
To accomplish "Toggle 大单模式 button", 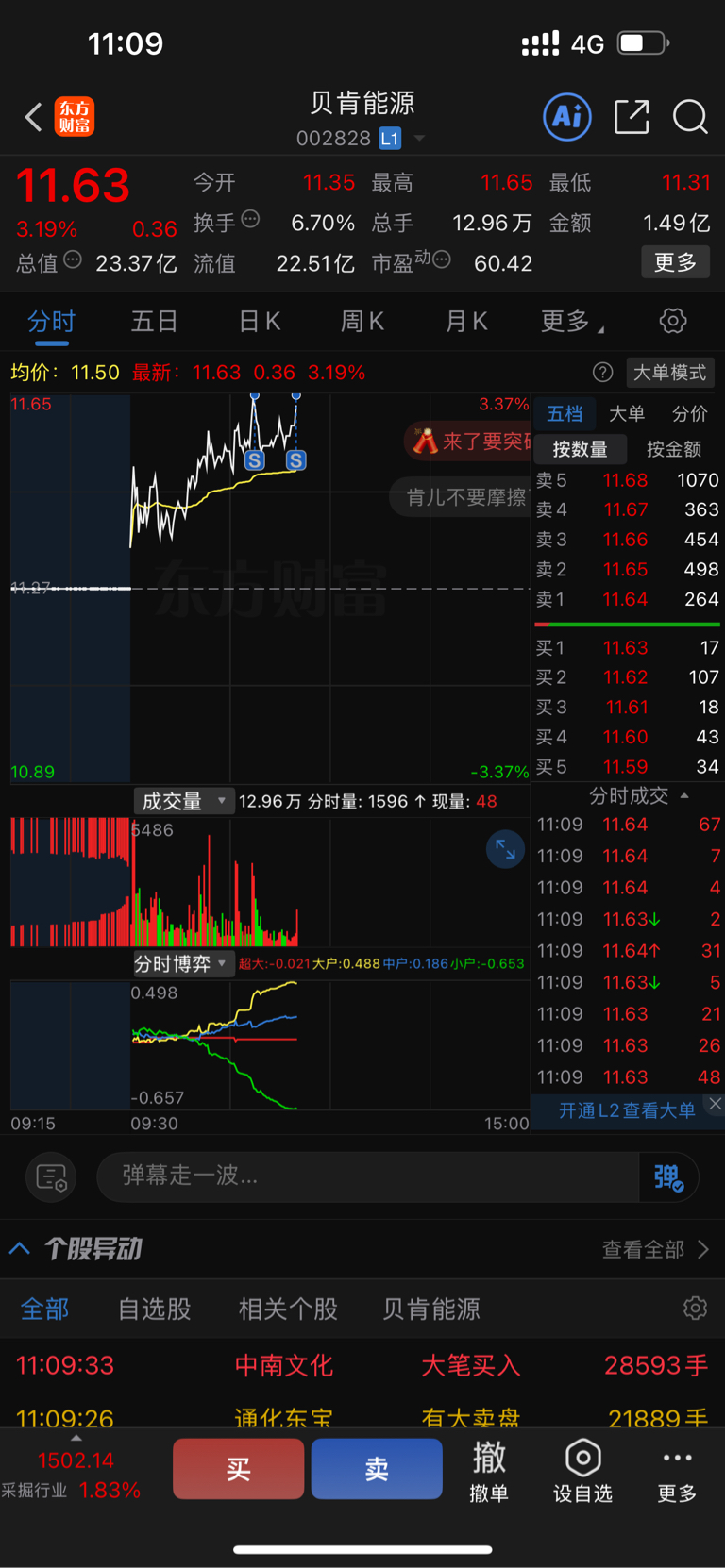I will [x=669, y=373].
